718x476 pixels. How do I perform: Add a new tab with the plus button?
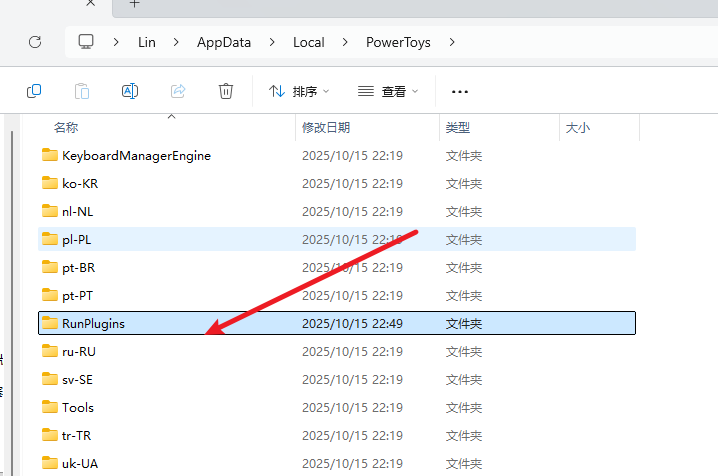(x=135, y=4)
